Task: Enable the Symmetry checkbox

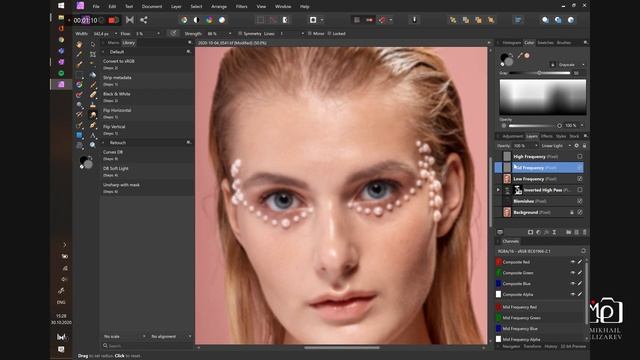Action: point(240,33)
